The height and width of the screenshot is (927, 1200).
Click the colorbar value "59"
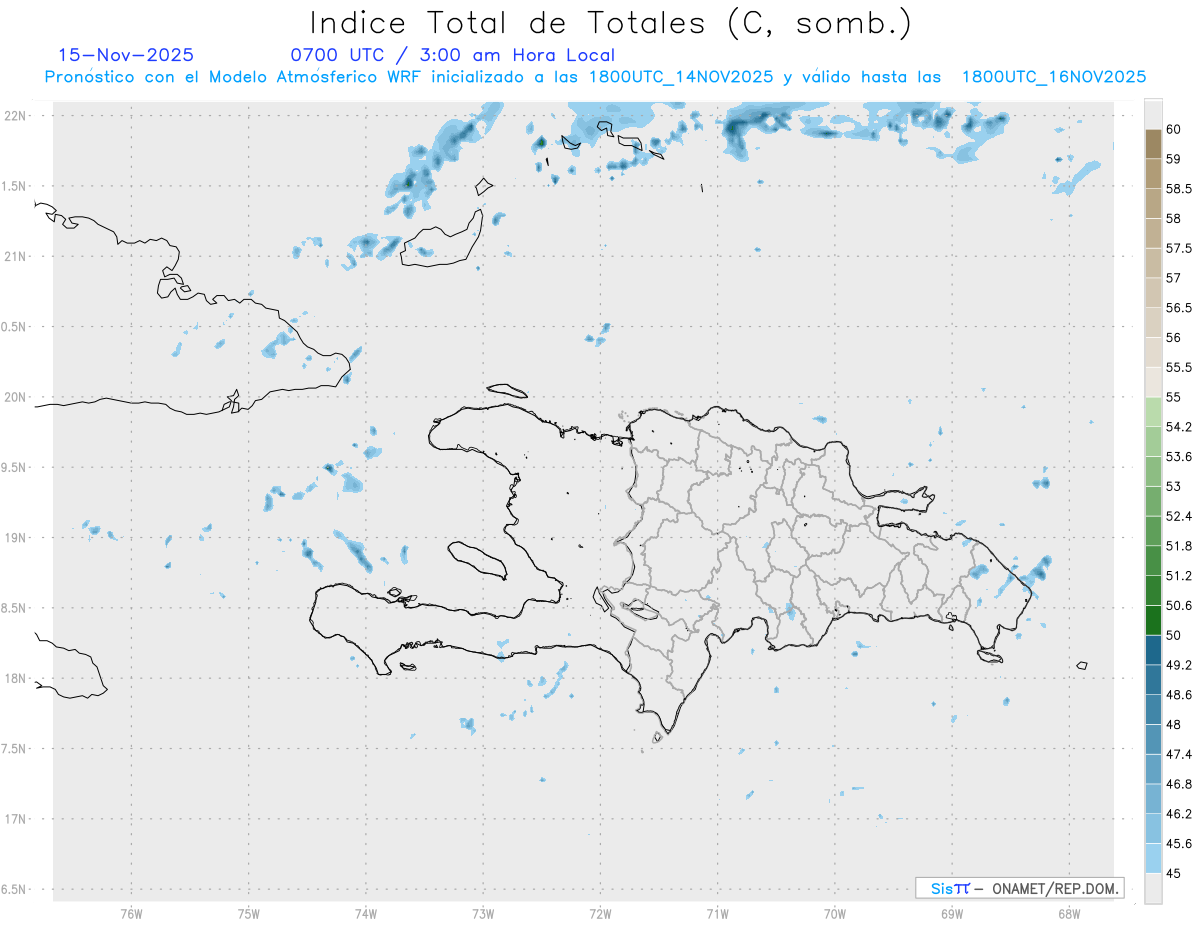coord(1174,159)
